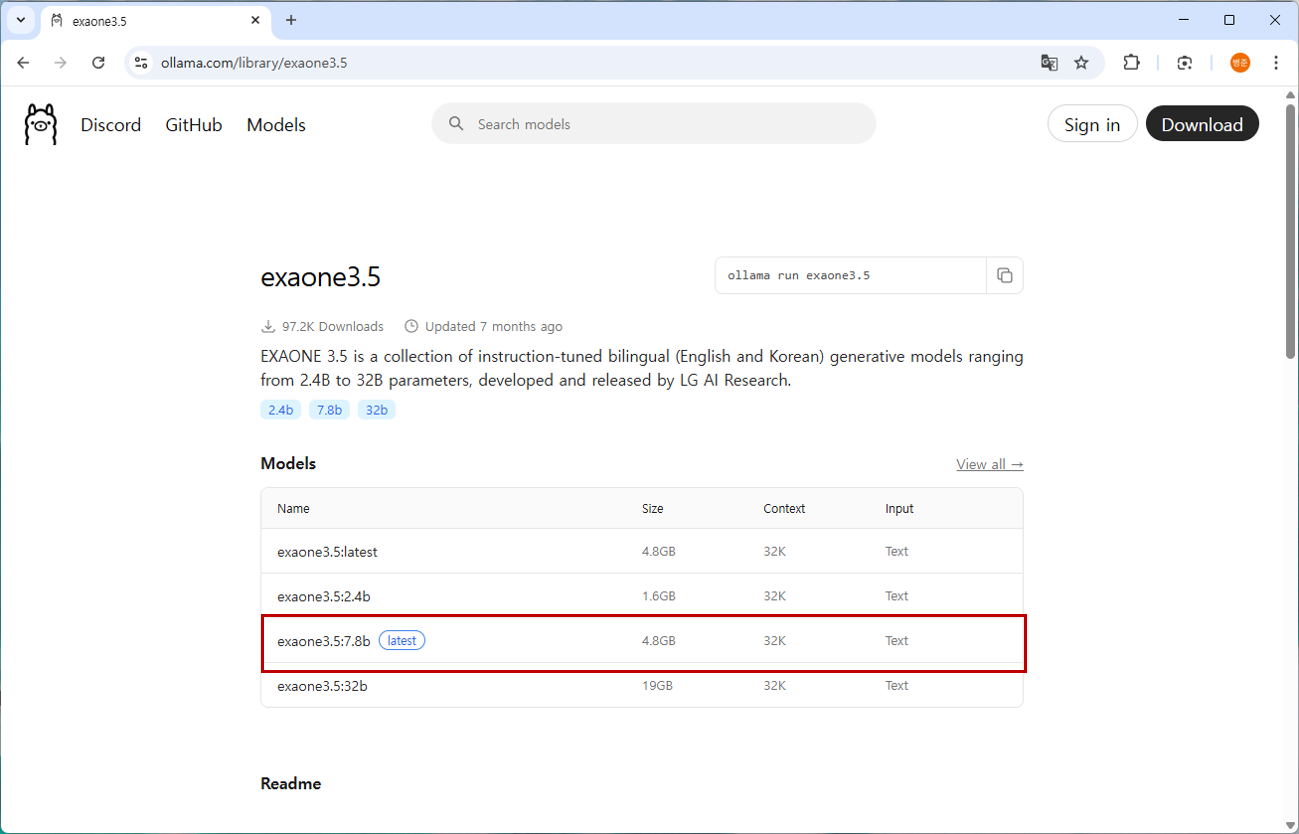1299x834 pixels.
Task: Select the exaone3.5 browser tab
Action: pyautogui.click(x=155, y=21)
